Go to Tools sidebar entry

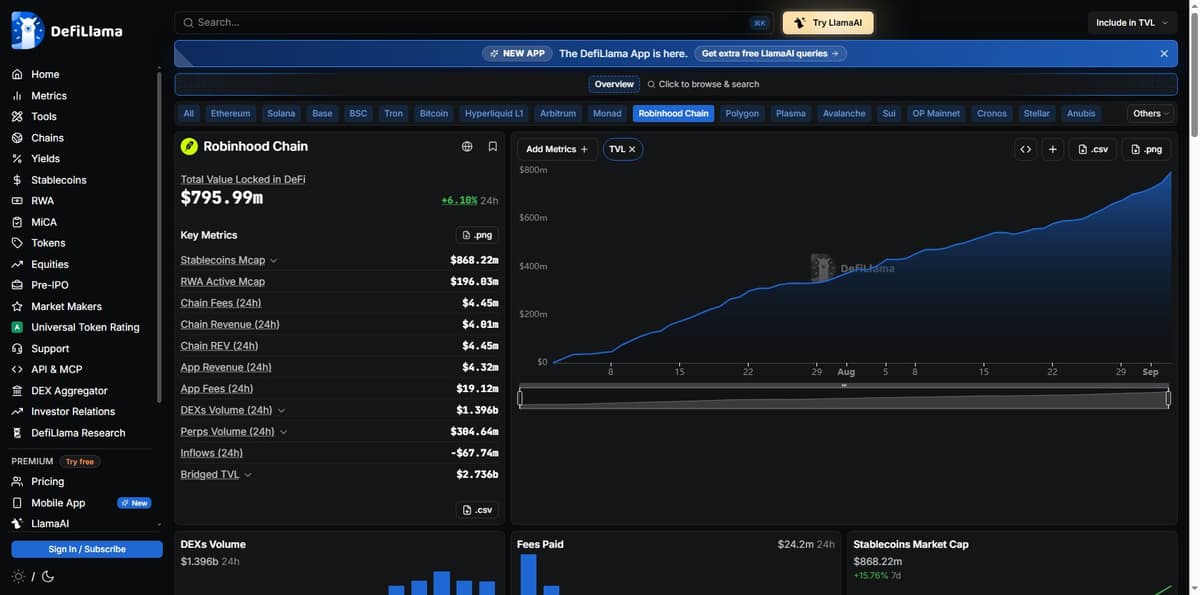pyautogui.click(x=43, y=117)
